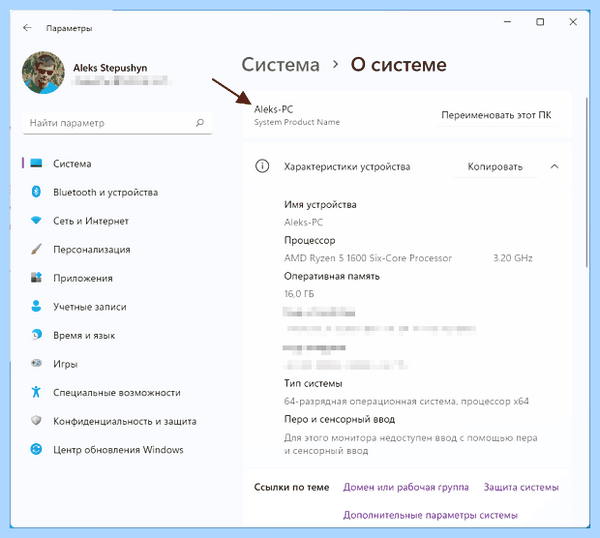Click the Центр обновления Windows sync icon
The height and width of the screenshot is (538, 600).
[x=36, y=449]
